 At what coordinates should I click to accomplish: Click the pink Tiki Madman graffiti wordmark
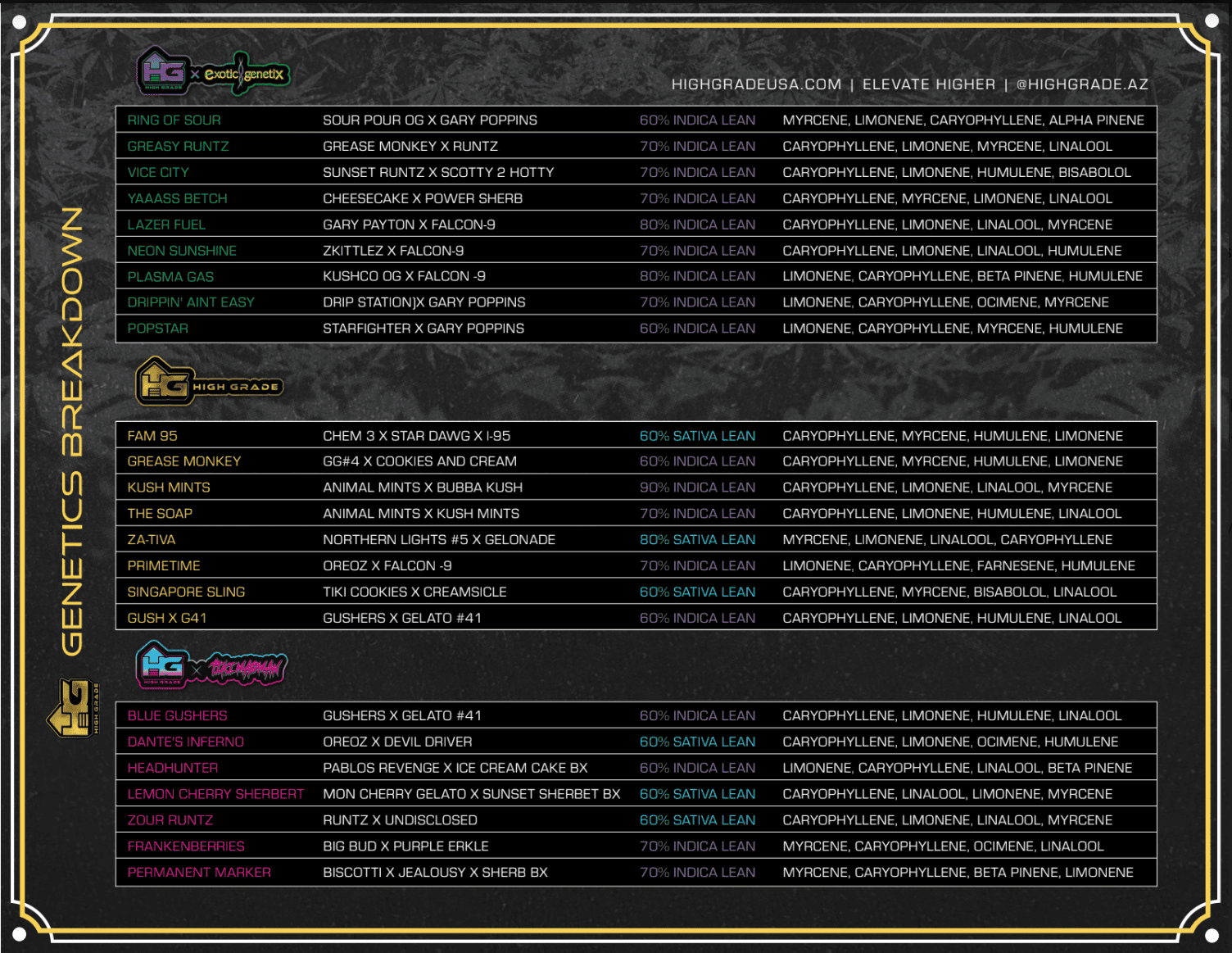(246, 669)
